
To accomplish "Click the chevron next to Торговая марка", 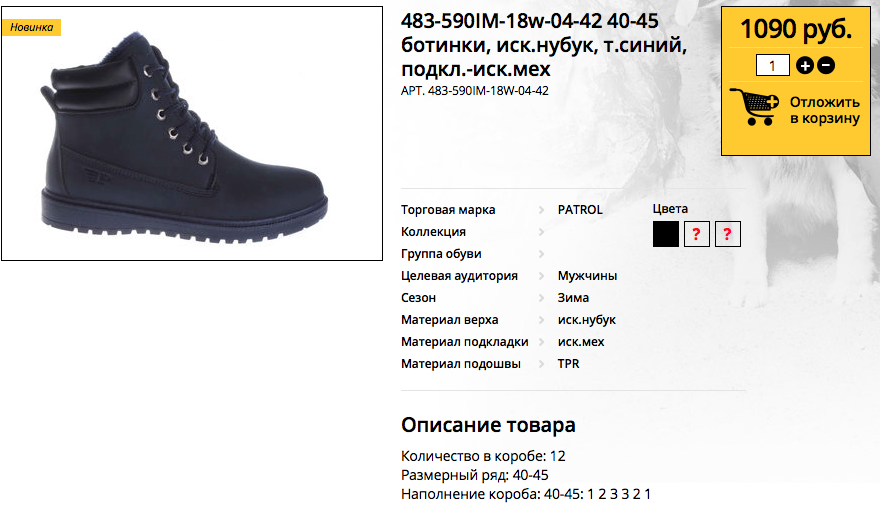I will coord(542,210).
